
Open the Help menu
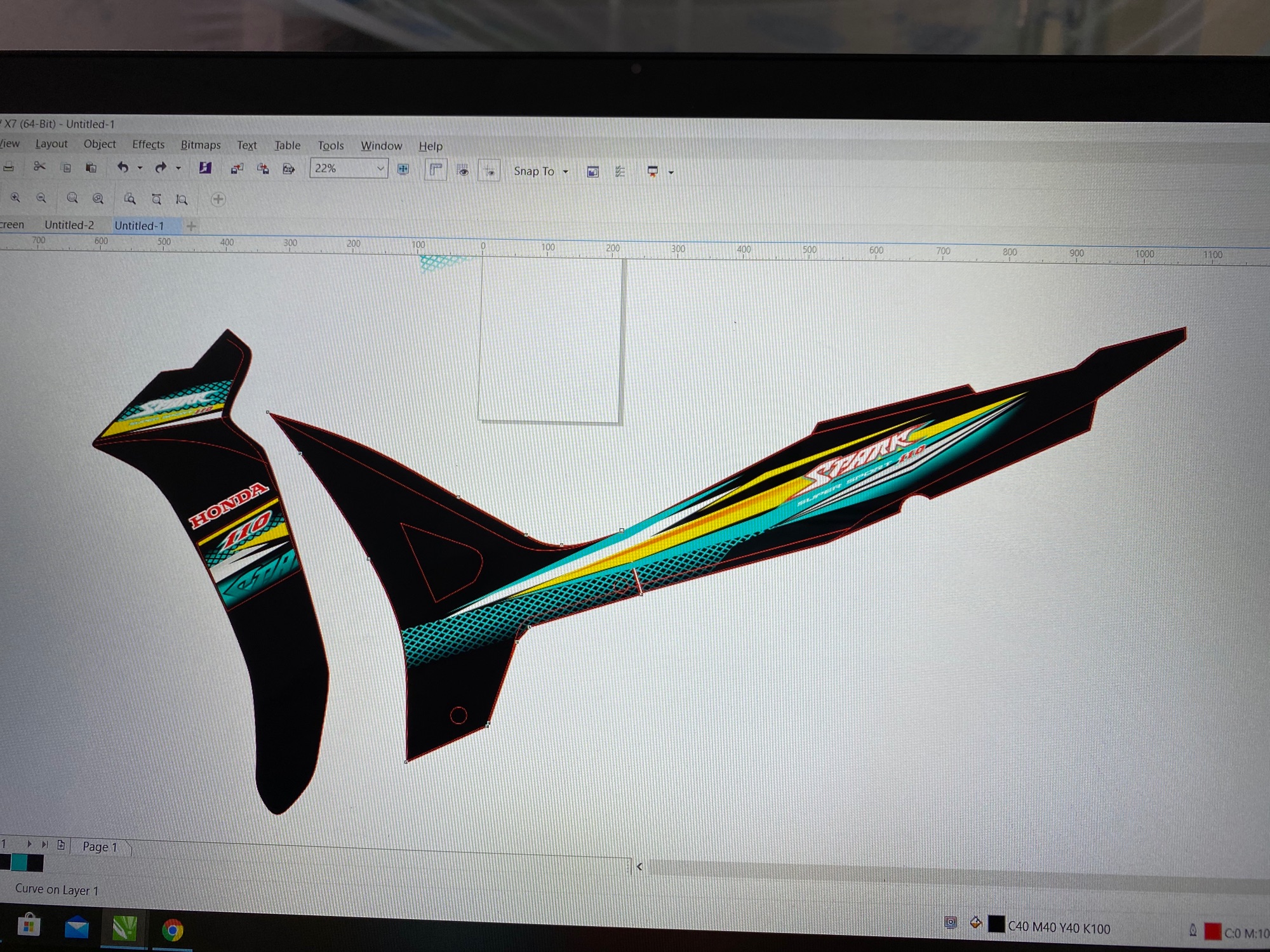coord(431,146)
